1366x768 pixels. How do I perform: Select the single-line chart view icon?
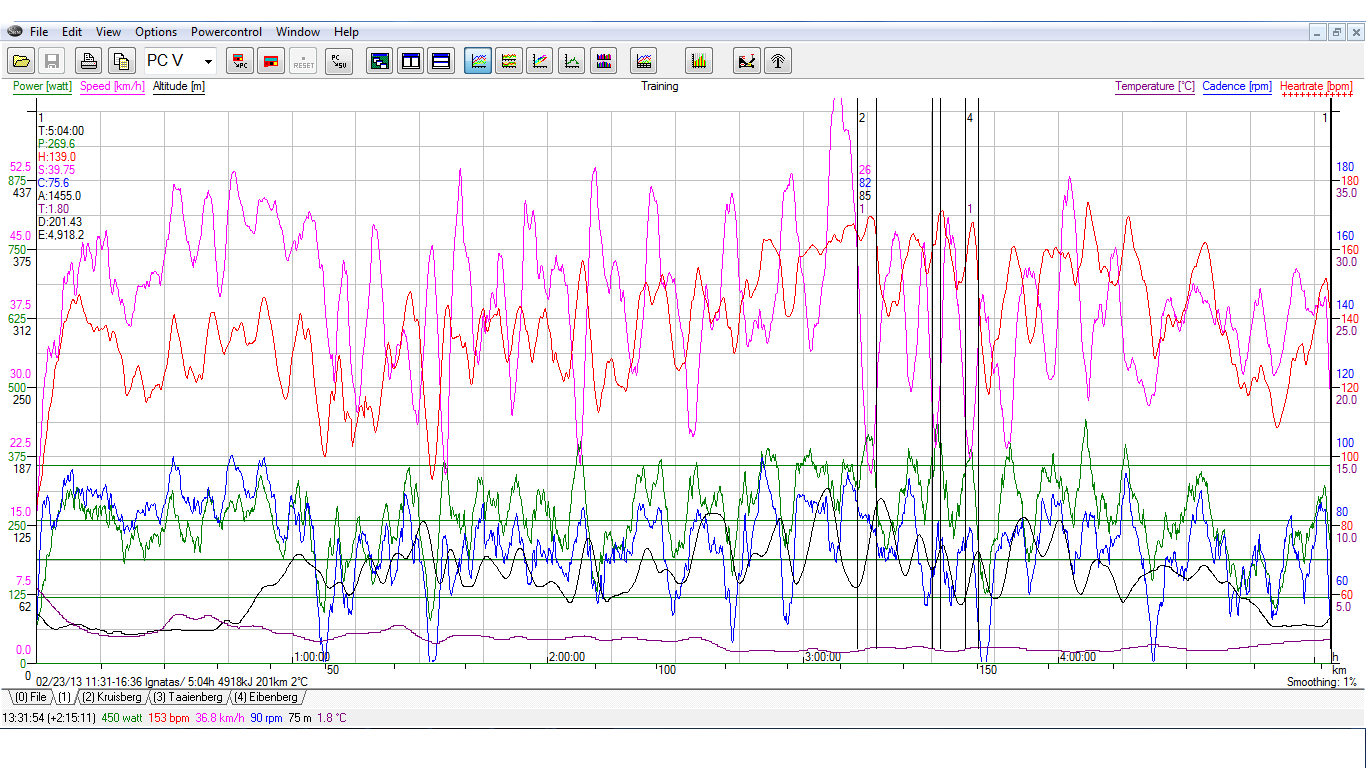click(x=572, y=61)
